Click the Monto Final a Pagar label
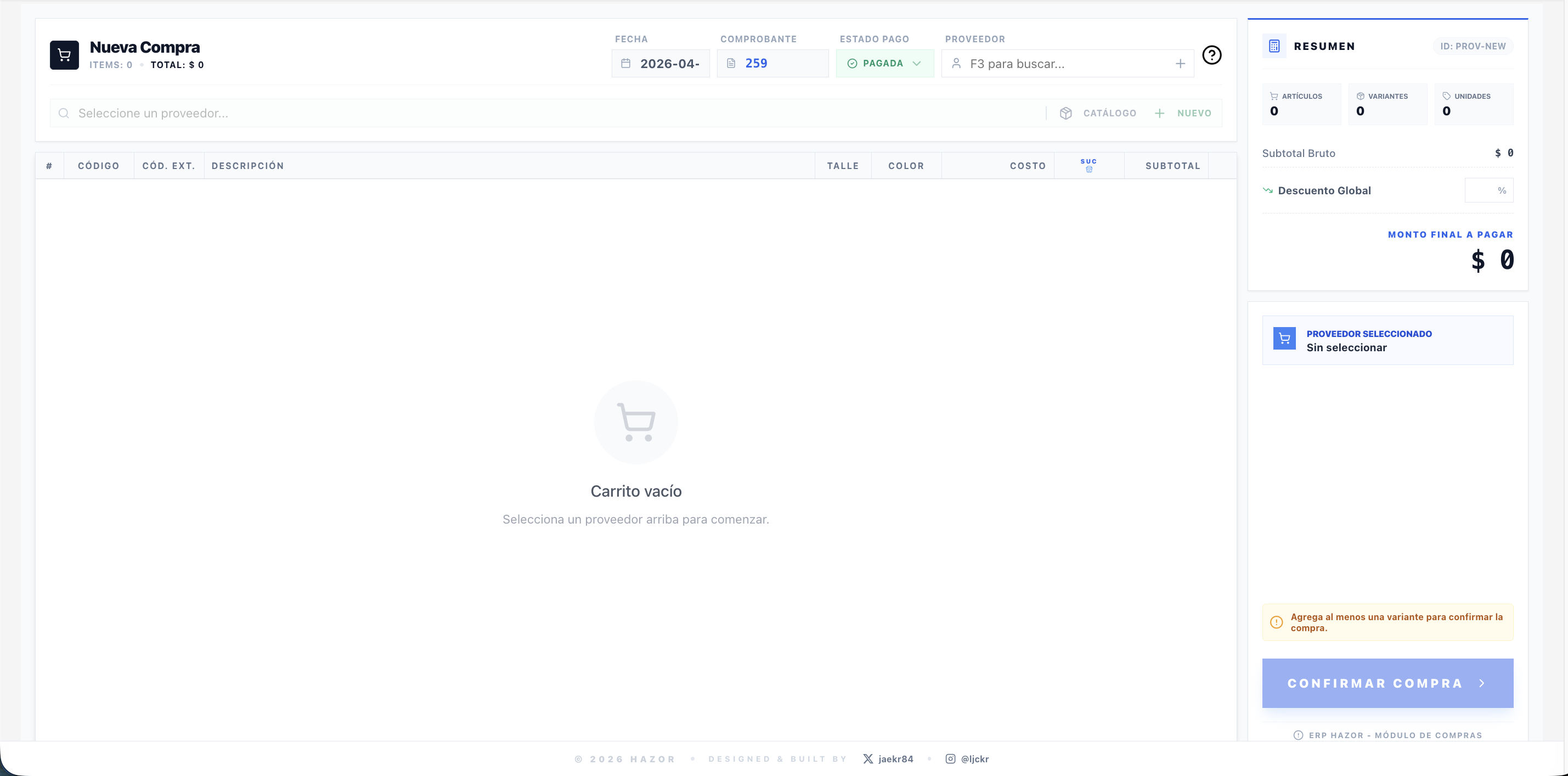The image size is (1568, 776). coord(1451,234)
